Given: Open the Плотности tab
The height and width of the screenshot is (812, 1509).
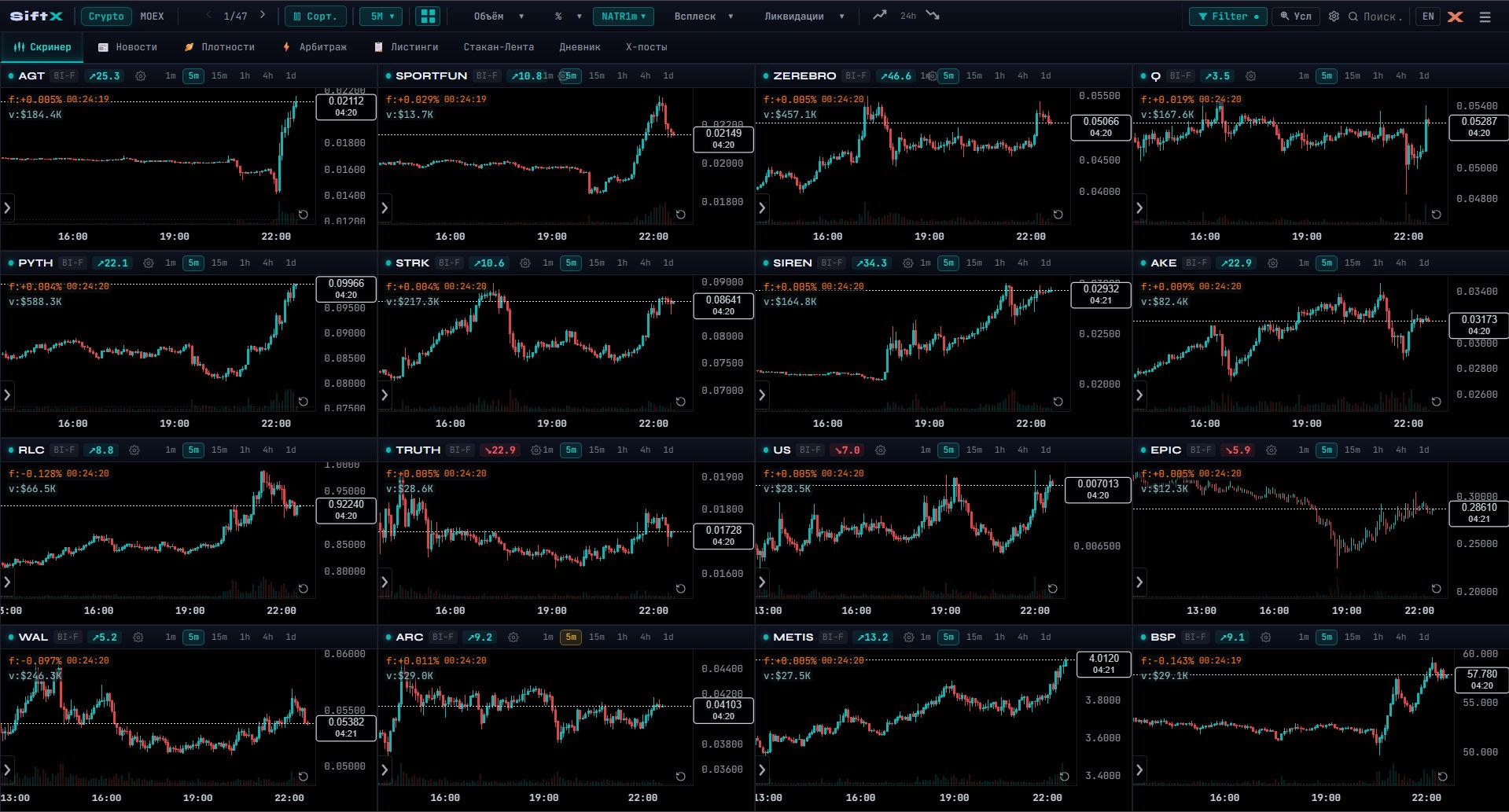Looking at the screenshot, I should (219, 47).
